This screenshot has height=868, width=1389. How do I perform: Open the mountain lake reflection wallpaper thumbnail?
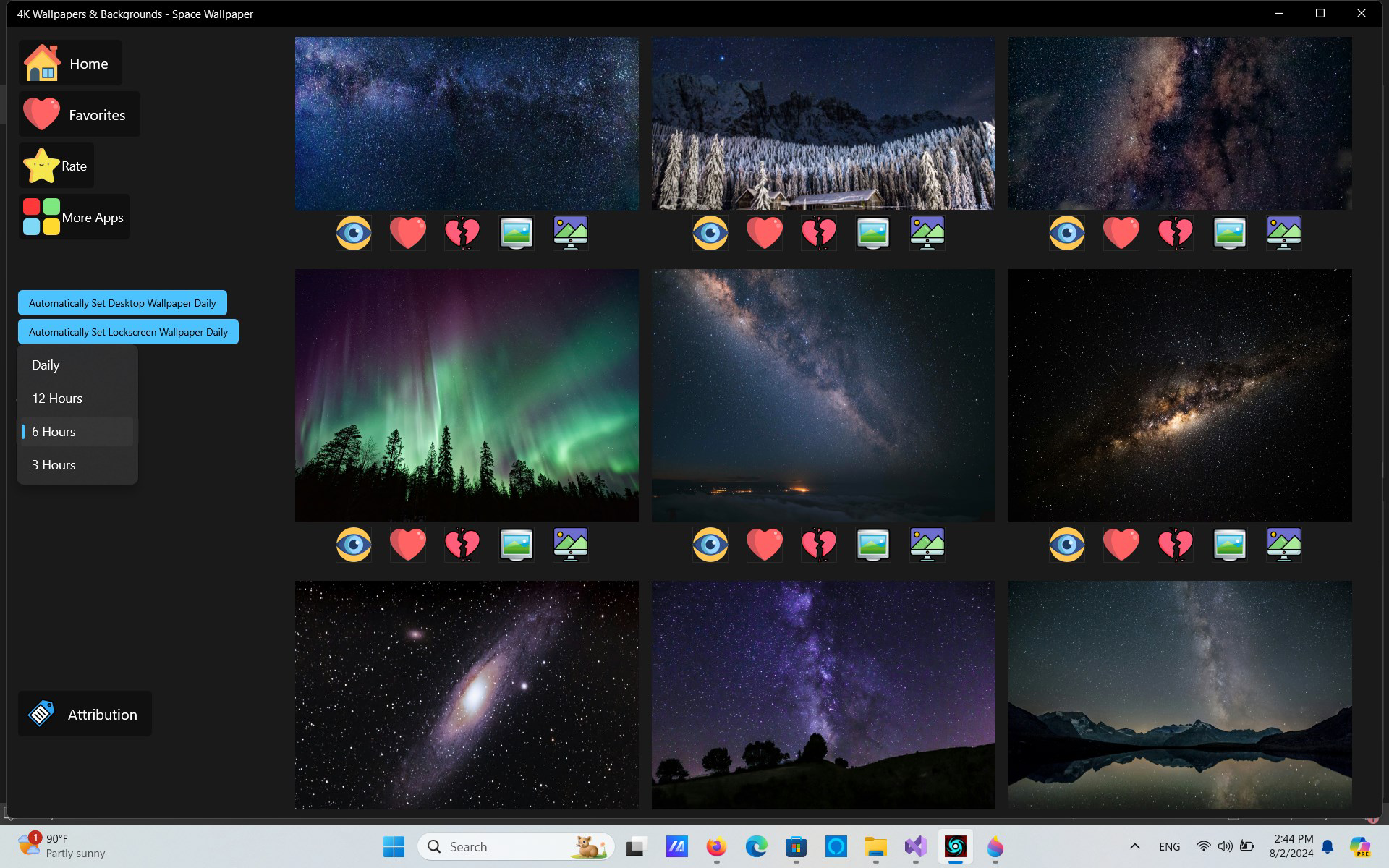point(1180,695)
